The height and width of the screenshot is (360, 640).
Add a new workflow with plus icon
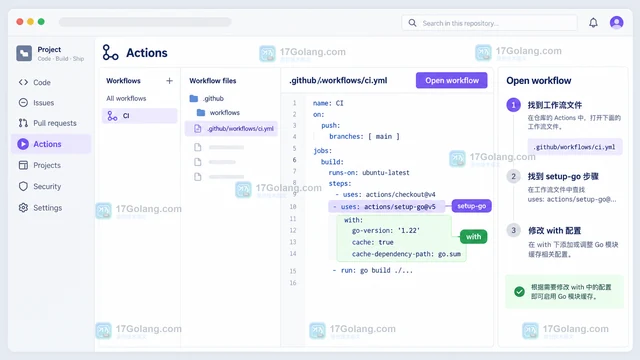coord(169,81)
